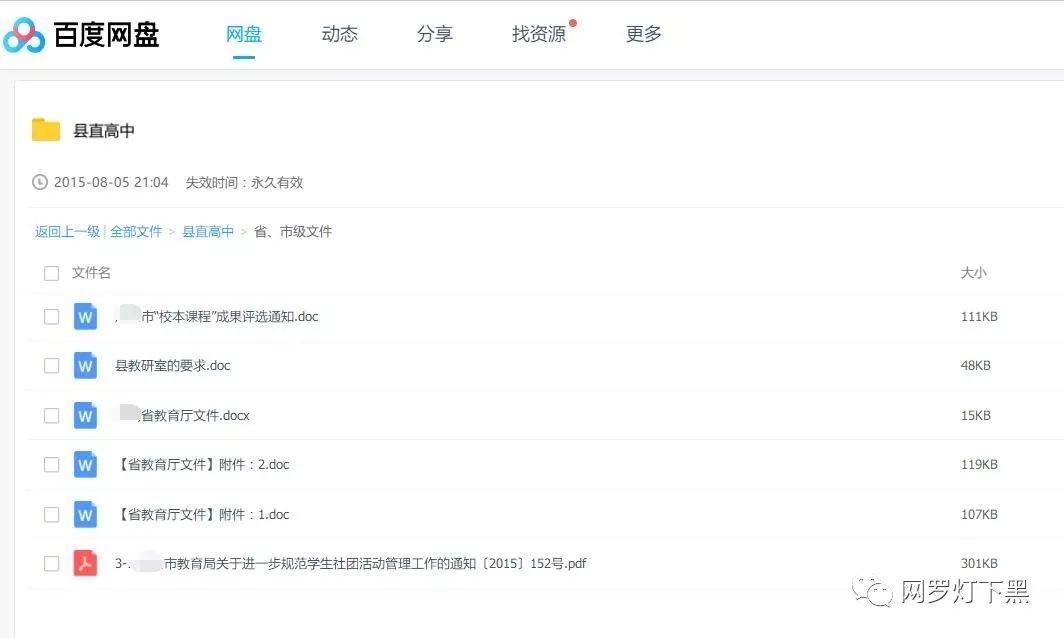Check the checkbox for 县教研室的要求.doc
The image size is (1064, 638).
pyautogui.click(x=51, y=365)
